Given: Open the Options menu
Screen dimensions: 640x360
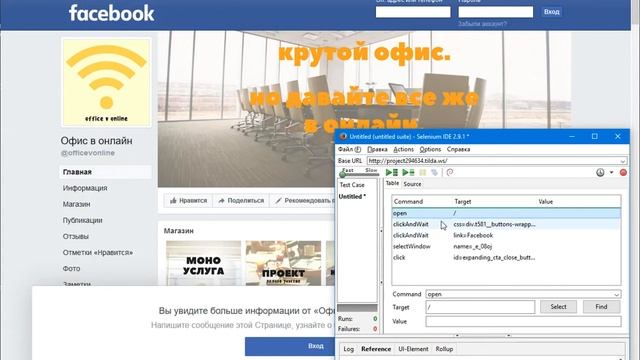Looking at the screenshot, I should pos(430,149).
